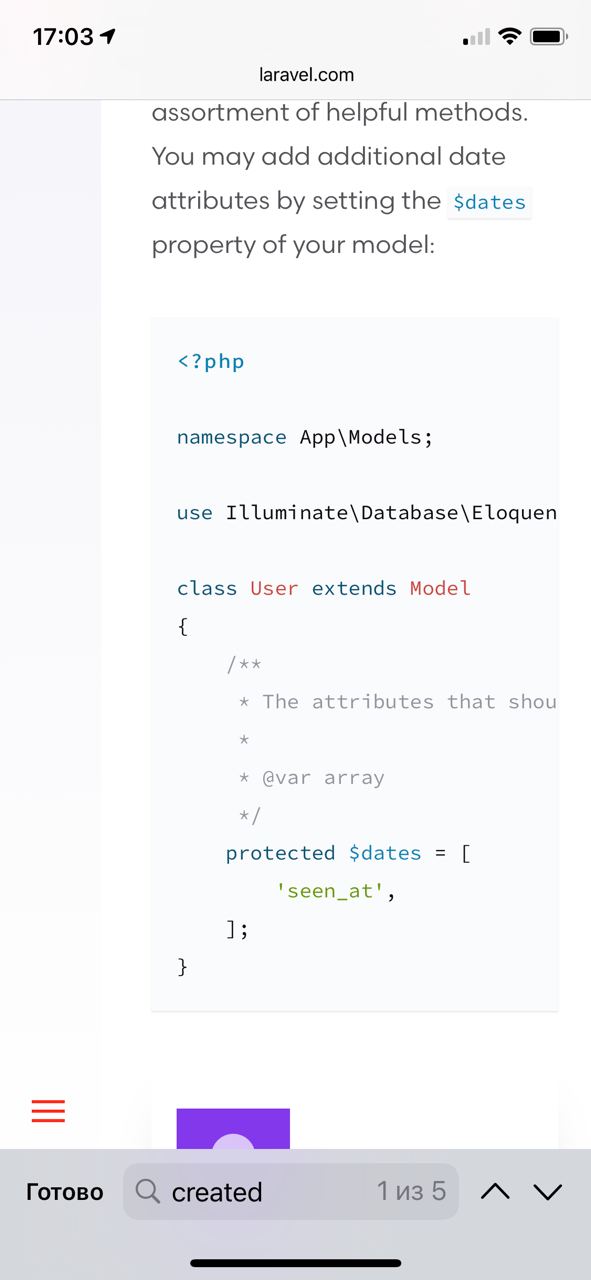Tap the laravel.com address bar
The image size is (591, 1280).
(x=306, y=74)
